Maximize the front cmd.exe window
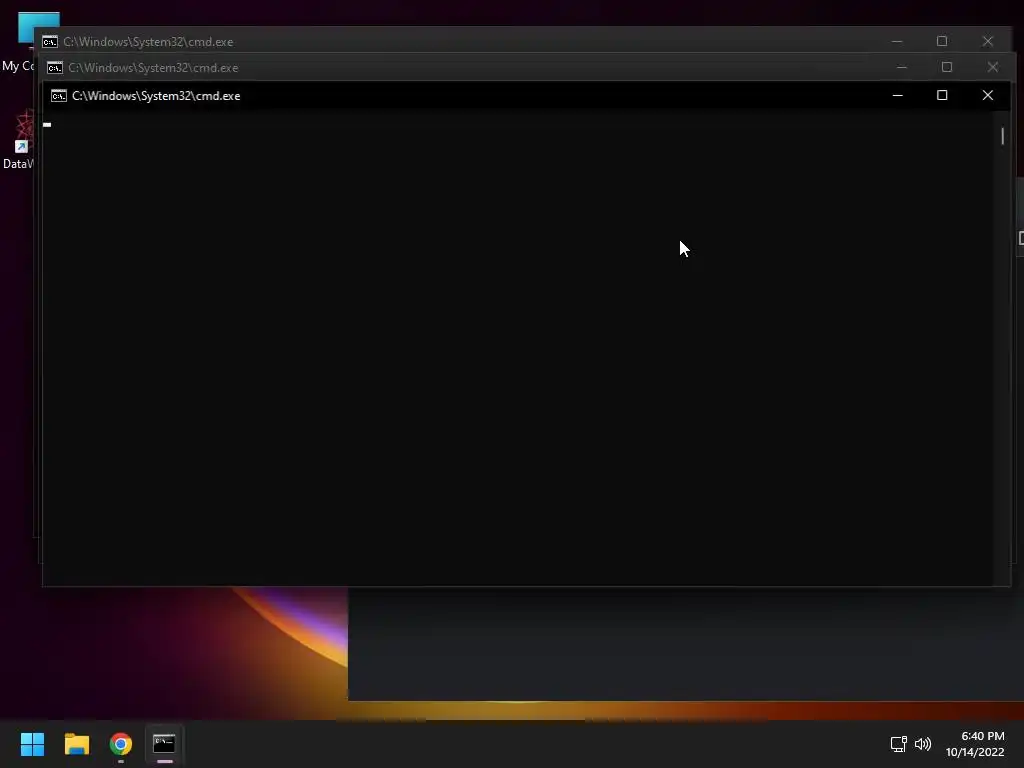 coord(942,95)
